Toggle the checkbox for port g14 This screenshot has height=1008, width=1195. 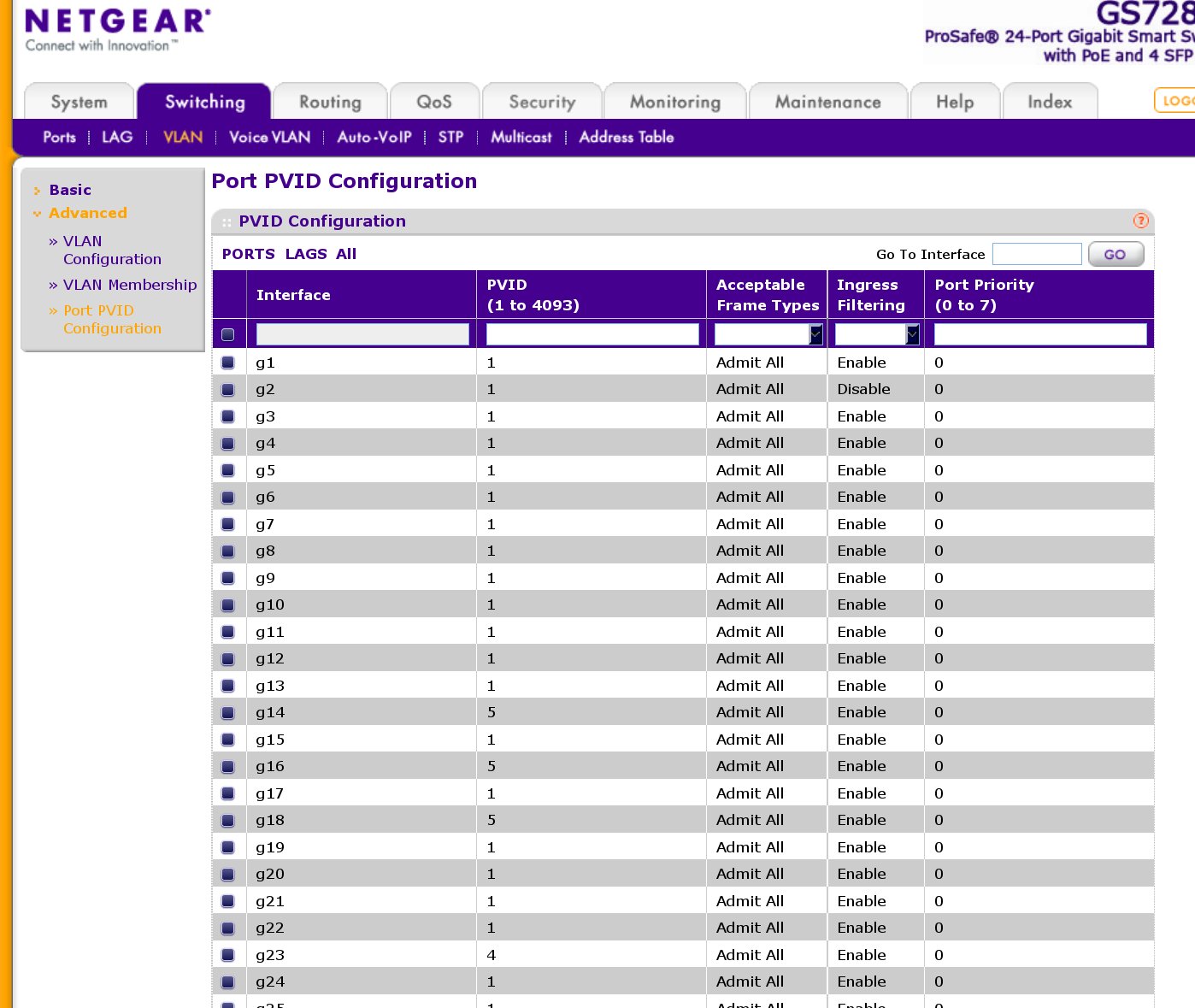click(x=228, y=712)
